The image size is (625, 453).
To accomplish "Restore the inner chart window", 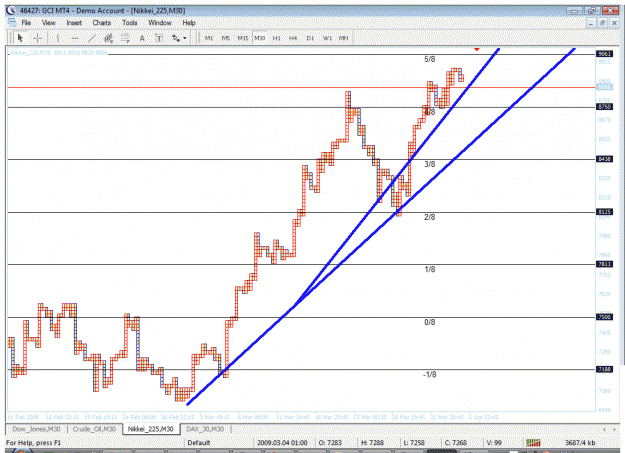I will [x=603, y=23].
